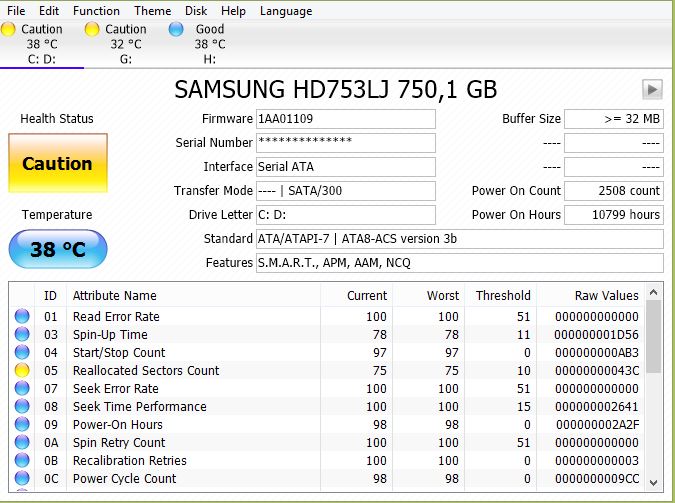Viewport: 675px width, 503px height.
Task: Click the status orb for Read Error Rate
Action: pos(22,317)
